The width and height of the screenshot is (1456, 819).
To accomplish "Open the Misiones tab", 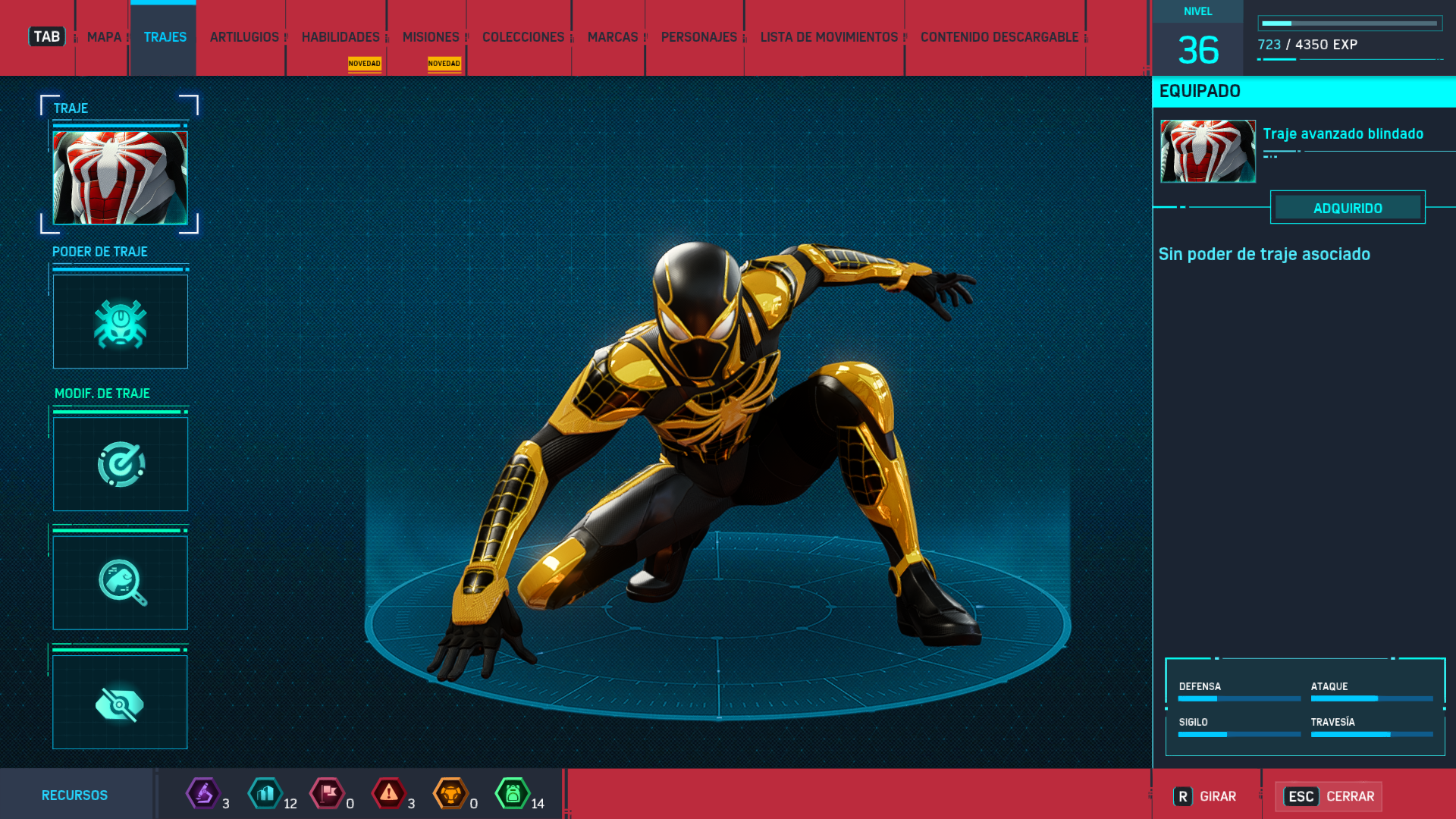I will pyautogui.click(x=431, y=37).
